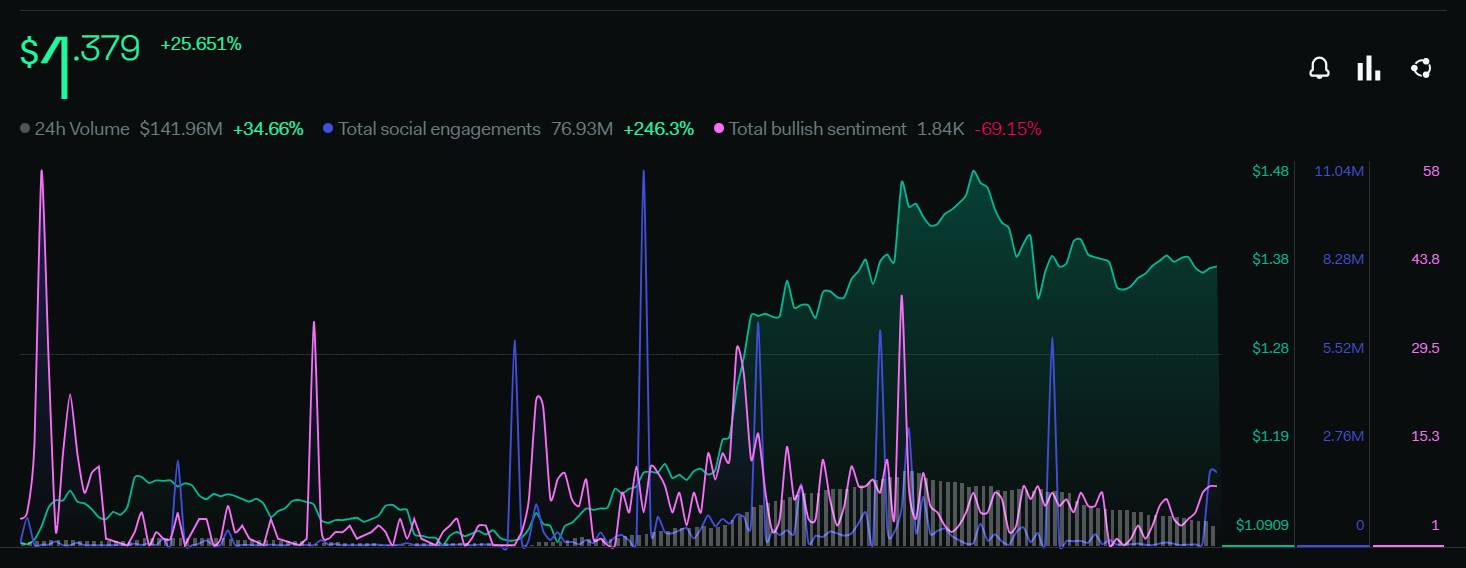The height and width of the screenshot is (568, 1466).
Task: Click the -69.15% sentiment change
Action: [x=1008, y=129]
